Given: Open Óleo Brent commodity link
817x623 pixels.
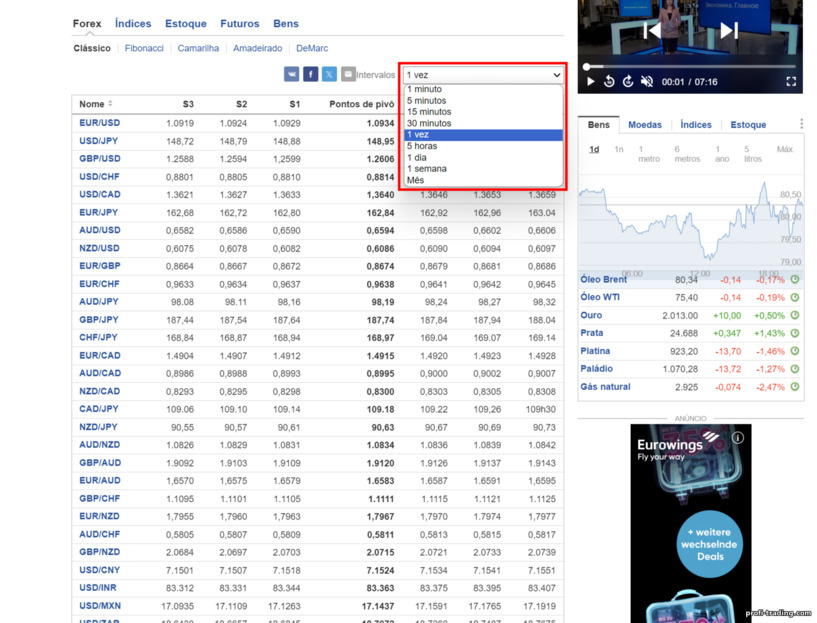Looking at the screenshot, I should (603, 279).
